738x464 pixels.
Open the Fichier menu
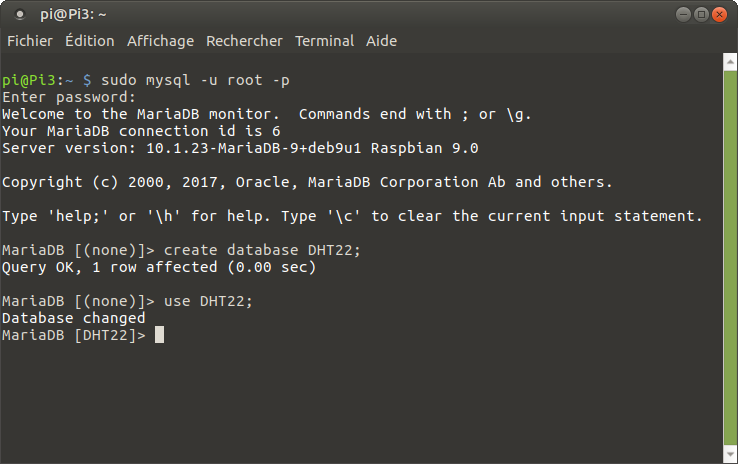(30, 41)
